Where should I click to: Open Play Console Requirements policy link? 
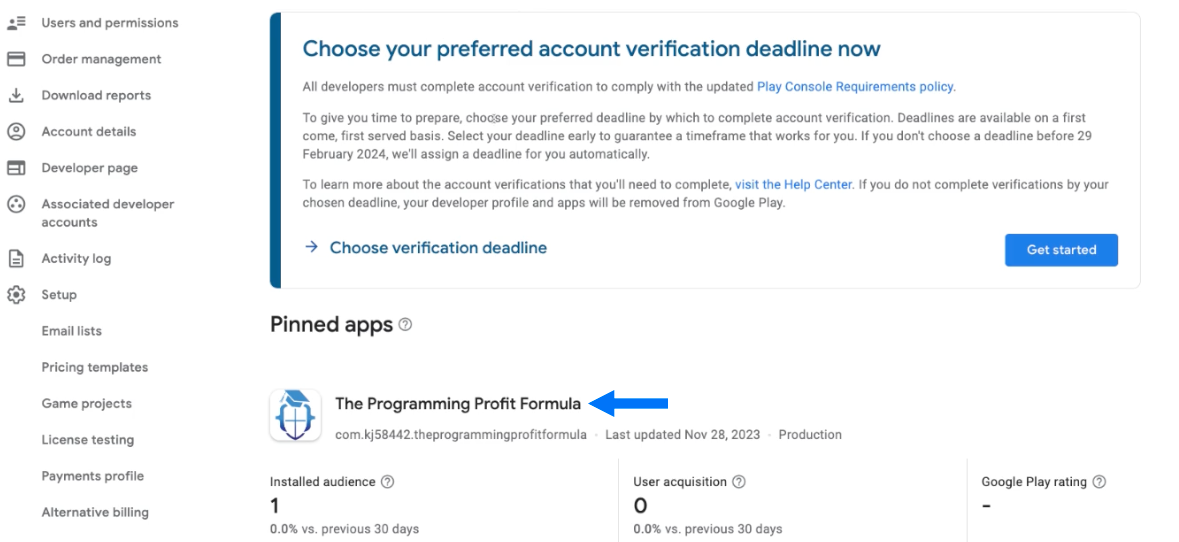pyautogui.click(x=855, y=86)
